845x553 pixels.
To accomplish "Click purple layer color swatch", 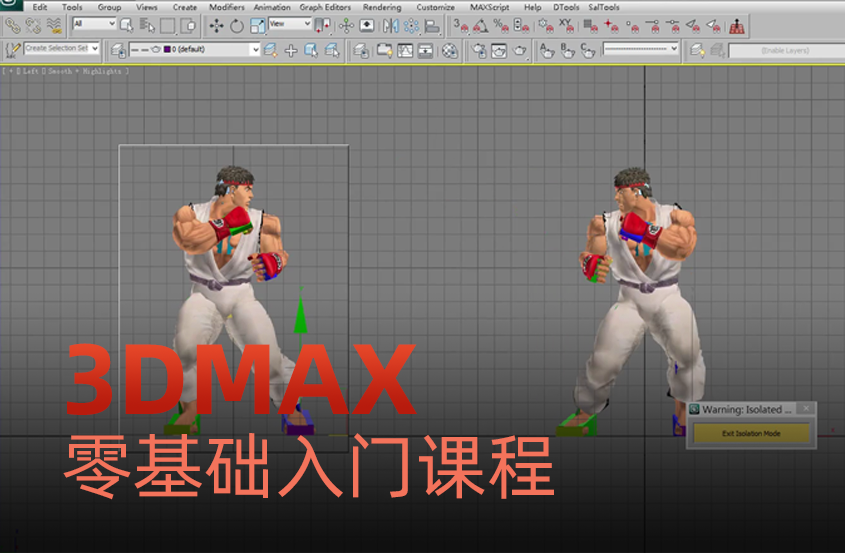I will [x=167, y=50].
